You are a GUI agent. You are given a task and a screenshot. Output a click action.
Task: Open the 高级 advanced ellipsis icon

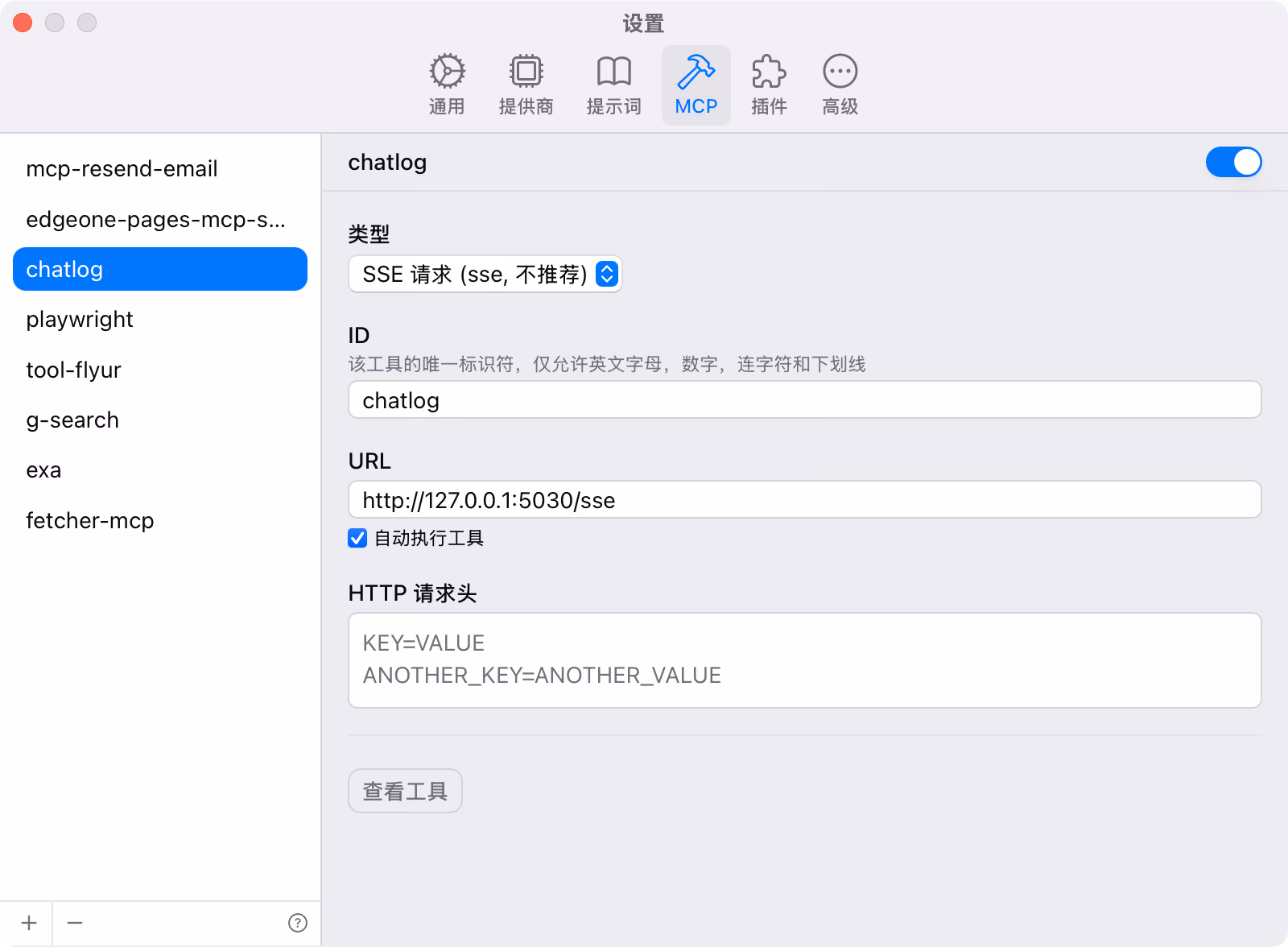coord(840,72)
